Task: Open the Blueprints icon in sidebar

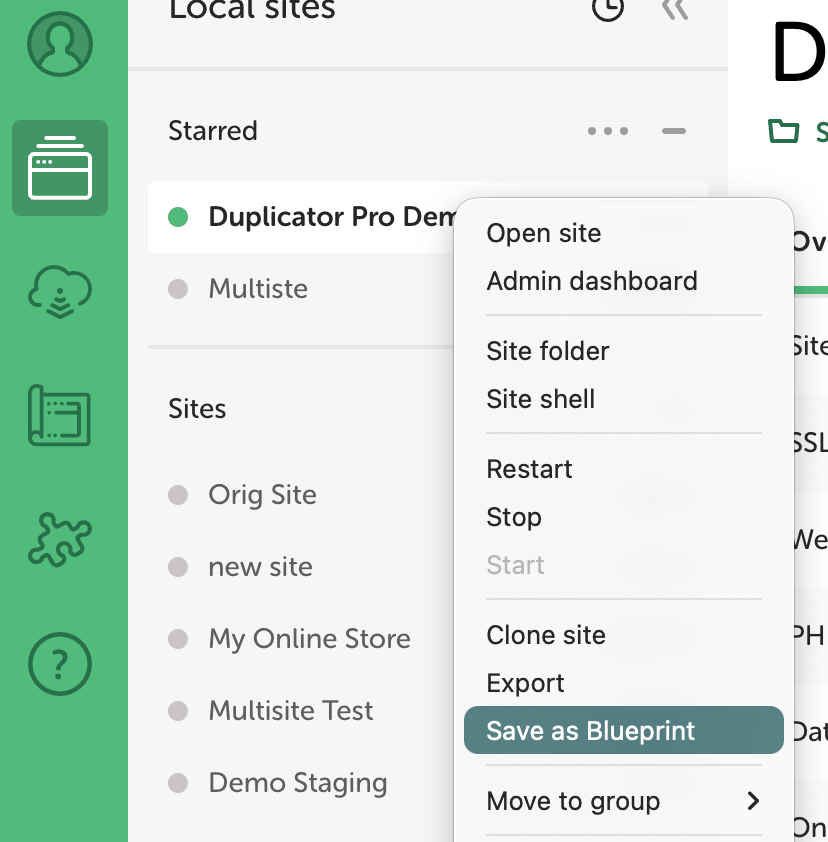Action: (60, 415)
